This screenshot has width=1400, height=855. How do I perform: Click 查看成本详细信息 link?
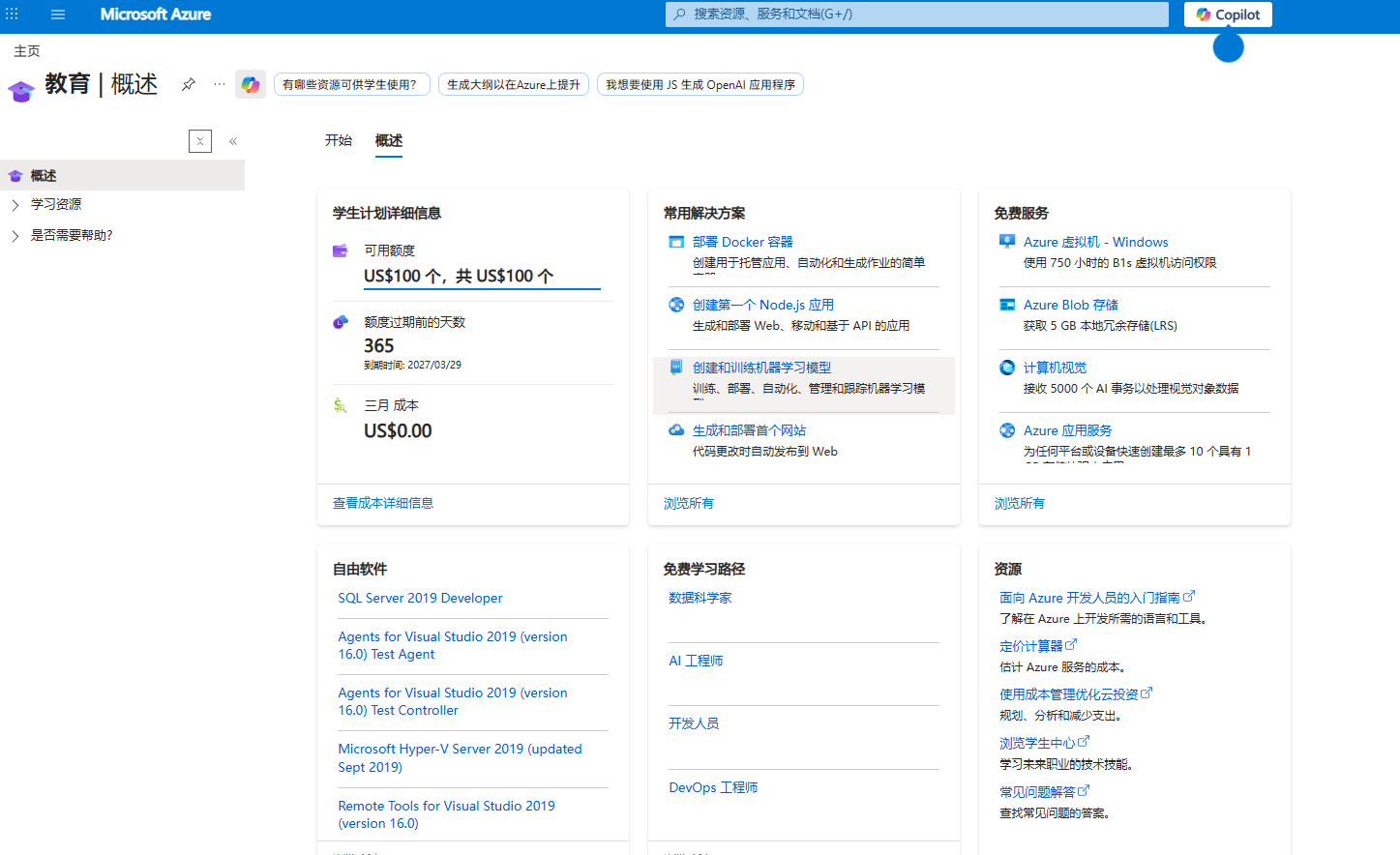coord(383,503)
